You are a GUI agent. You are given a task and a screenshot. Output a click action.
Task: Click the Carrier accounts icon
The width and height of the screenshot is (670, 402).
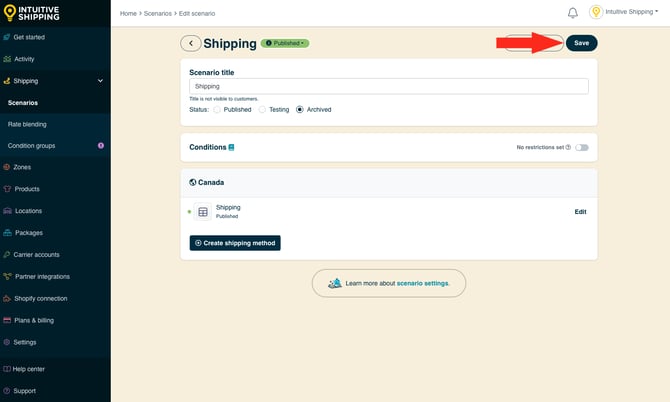click(x=6, y=255)
